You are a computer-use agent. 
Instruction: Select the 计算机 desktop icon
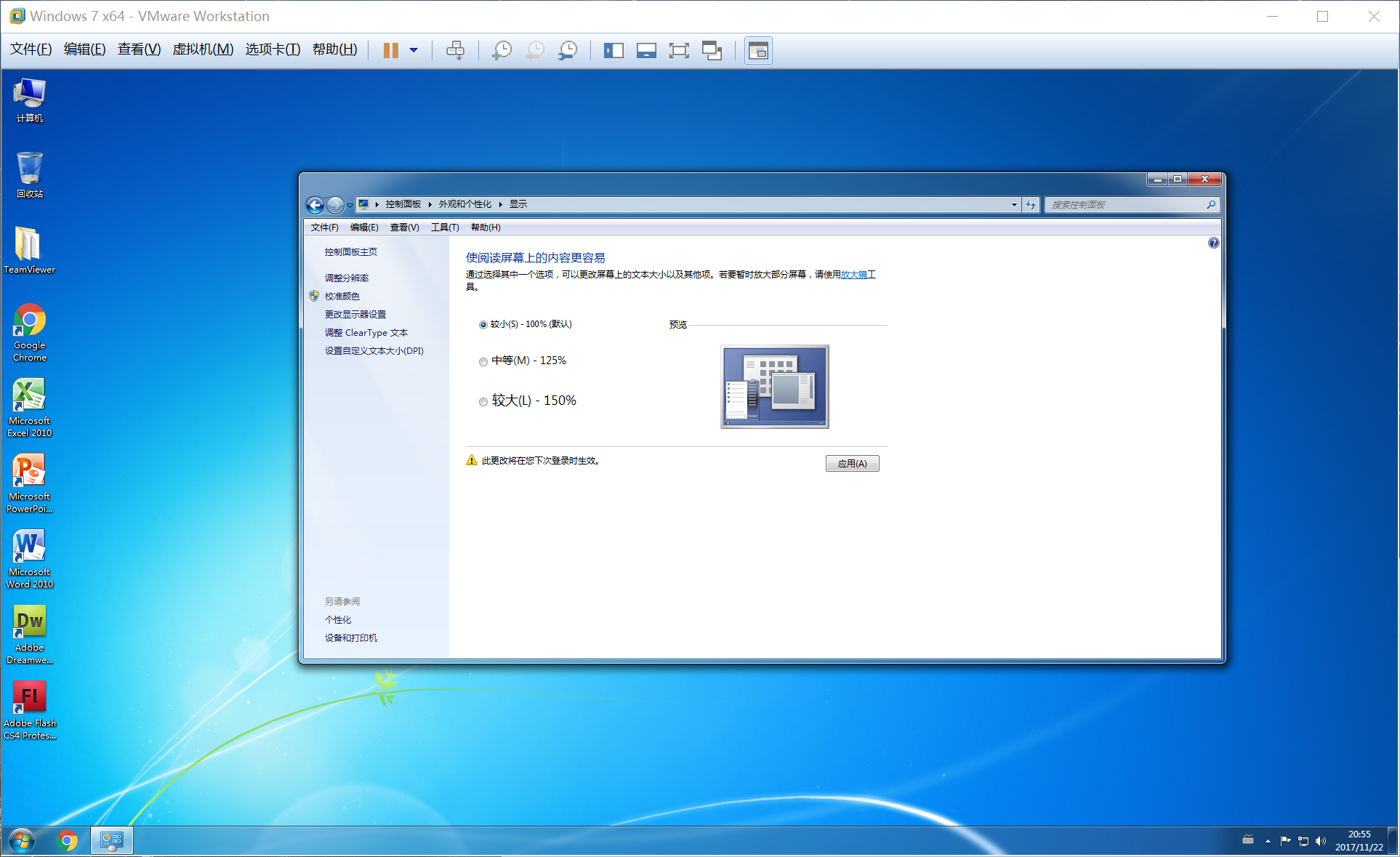[x=29, y=100]
